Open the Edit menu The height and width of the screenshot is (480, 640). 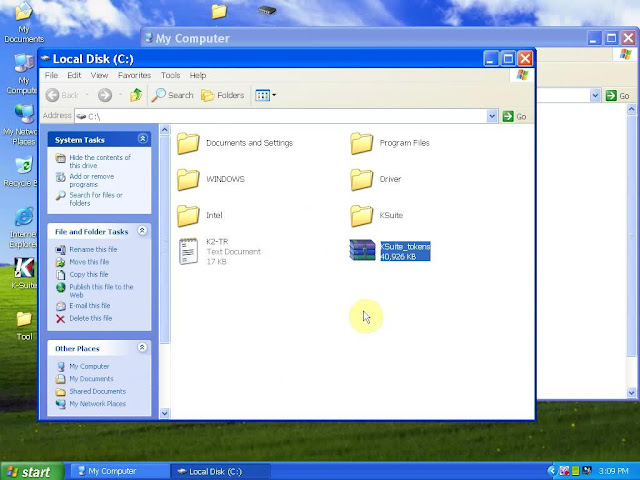point(74,75)
